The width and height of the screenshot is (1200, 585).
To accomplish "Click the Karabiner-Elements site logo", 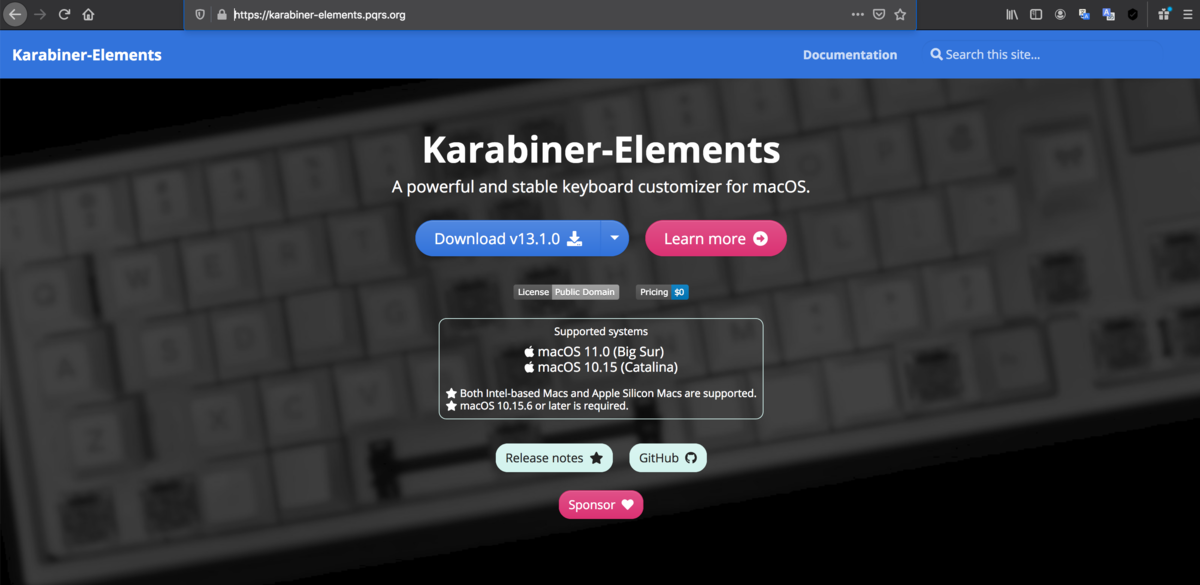I will point(87,55).
